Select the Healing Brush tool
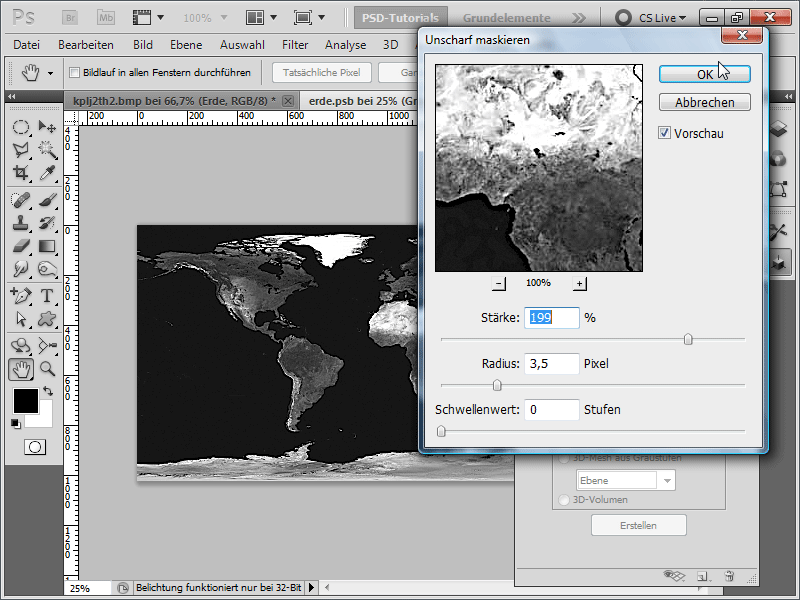This screenshot has width=800, height=600. click(x=20, y=199)
